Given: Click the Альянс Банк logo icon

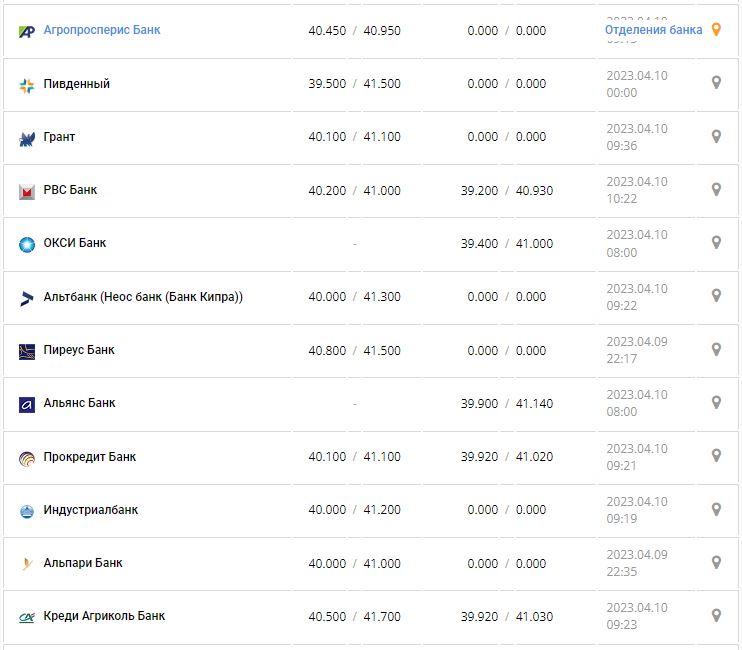Looking at the screenshot, I should (27, 404).
